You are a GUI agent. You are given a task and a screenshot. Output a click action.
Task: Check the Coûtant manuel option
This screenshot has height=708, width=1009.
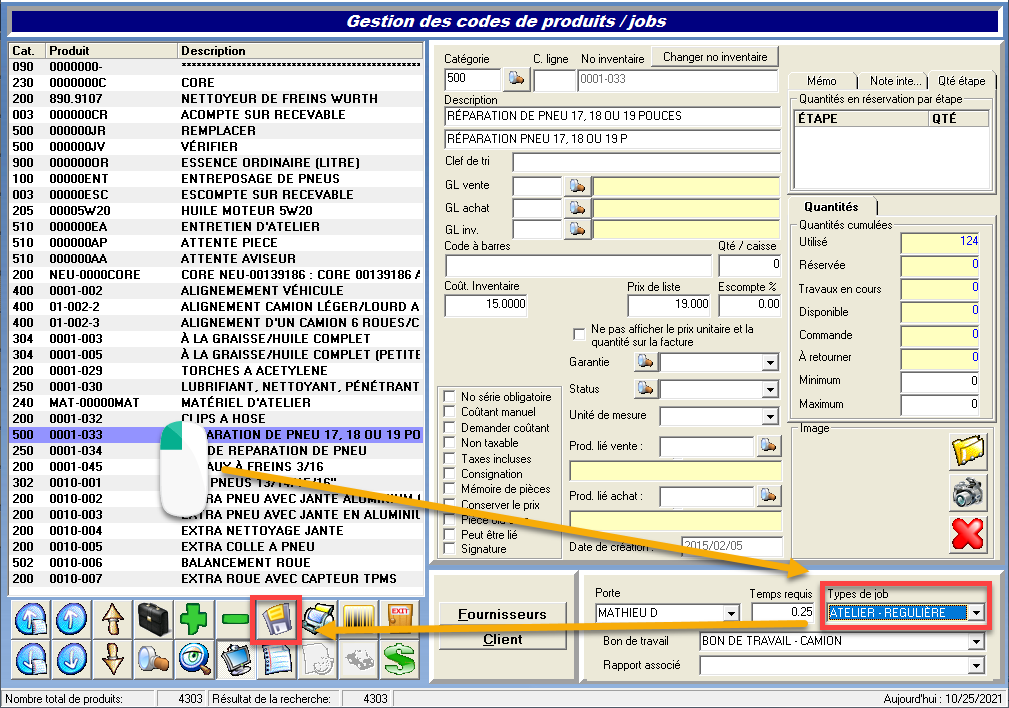tap(450, 412)
